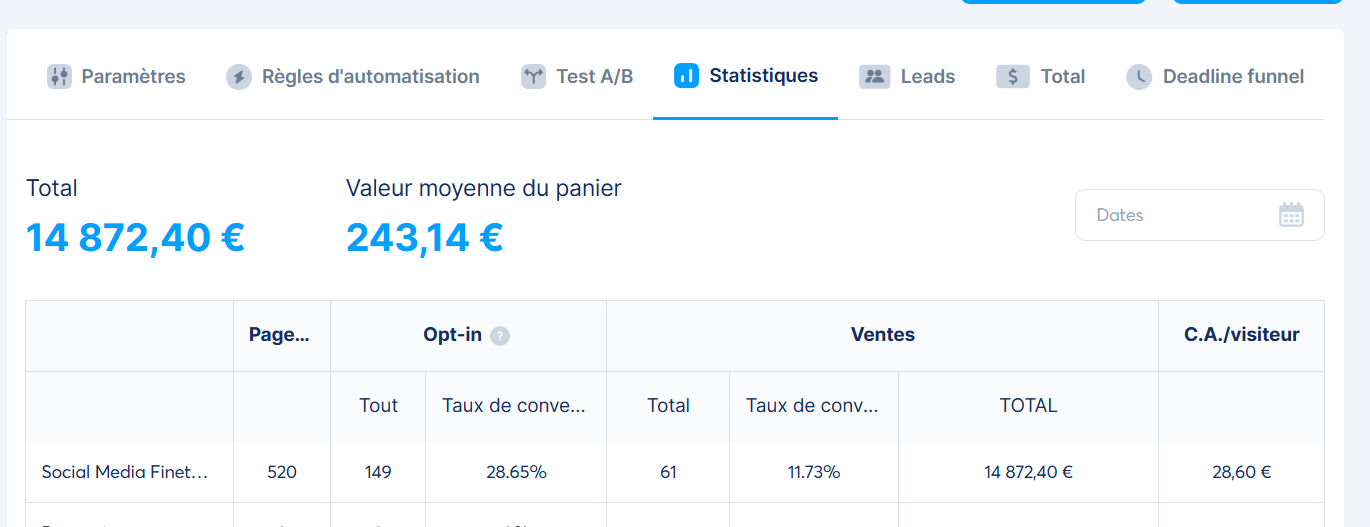The height and width of the screenshot is (527, 1370).
Task: Click the lightning bolt automation icon
Action: [239, 77]
